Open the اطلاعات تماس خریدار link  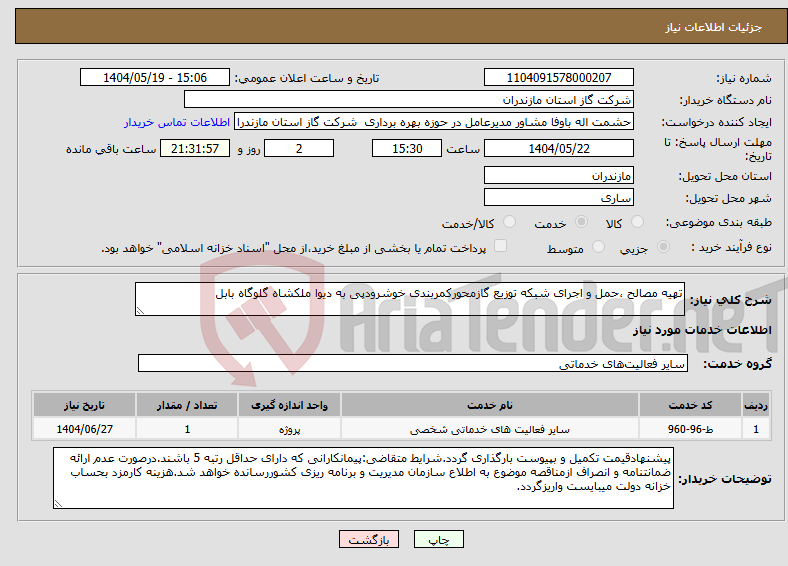(176, 122)
